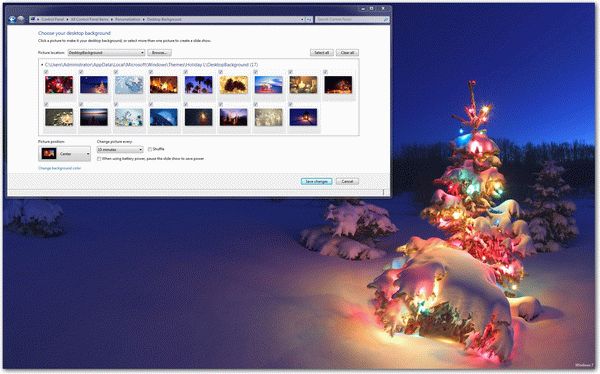Click the search magnifier icon
The image size is (600, 374).
tap(386, 19)
